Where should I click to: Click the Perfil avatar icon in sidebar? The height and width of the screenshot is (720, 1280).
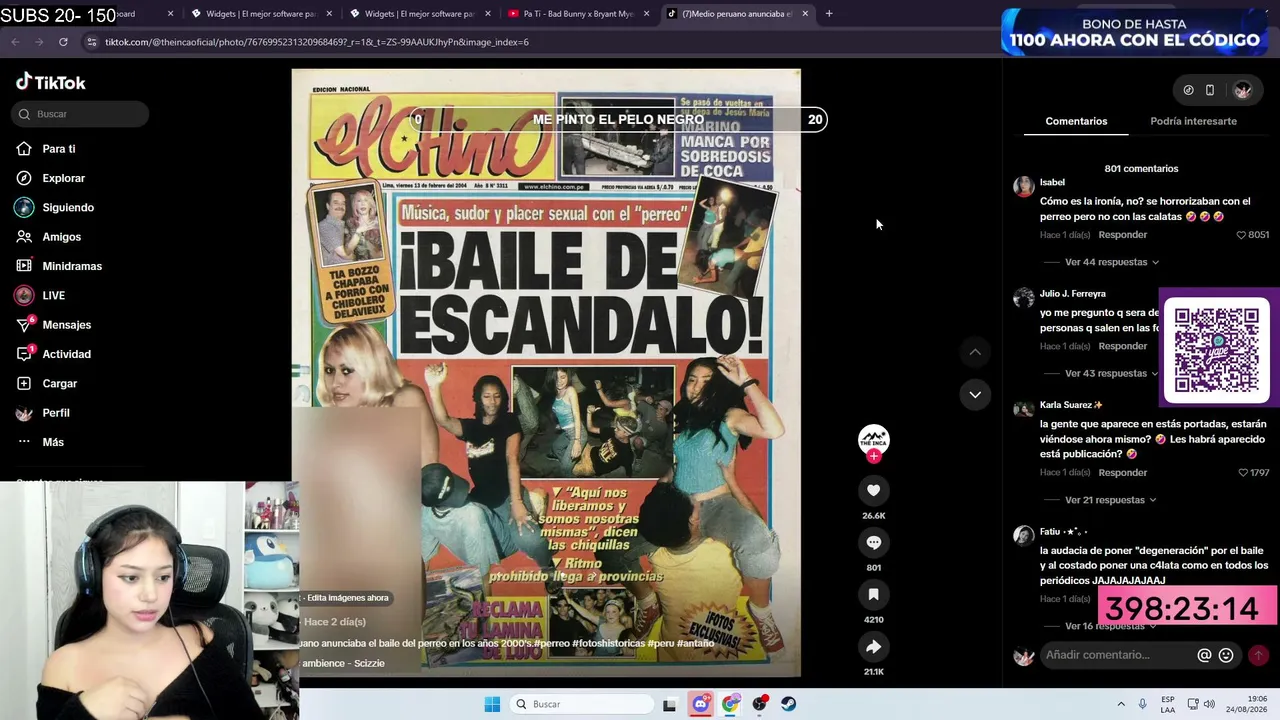click(x=24, y=413)
